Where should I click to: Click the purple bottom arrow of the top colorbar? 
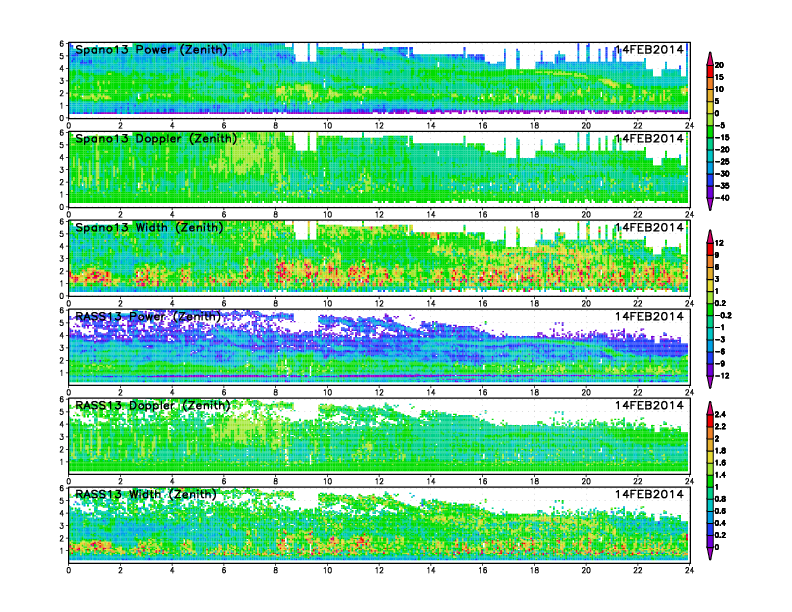click(x=710, y=205)
